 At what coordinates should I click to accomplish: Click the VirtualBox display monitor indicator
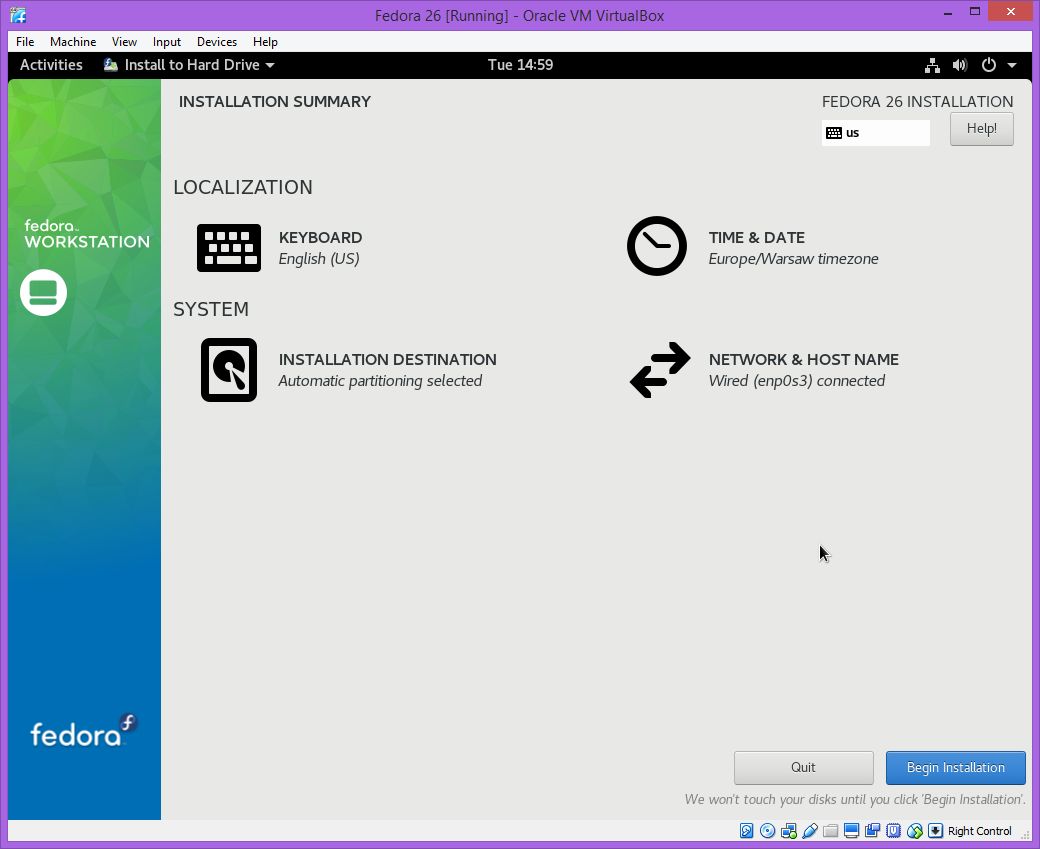coord(852,830)
